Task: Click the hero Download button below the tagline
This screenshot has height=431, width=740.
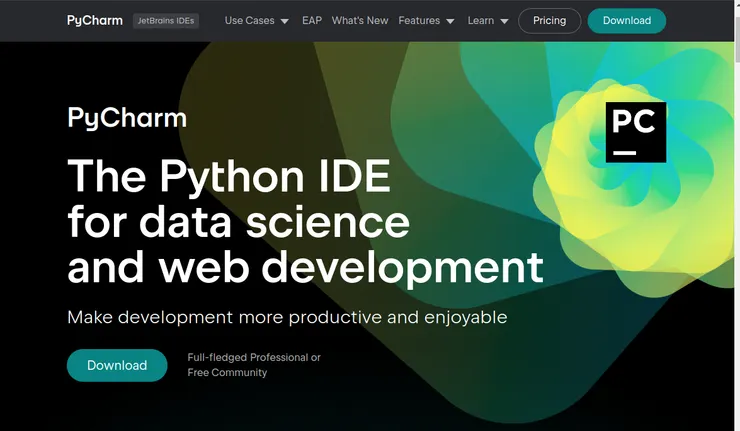Action: coord(117,365)
